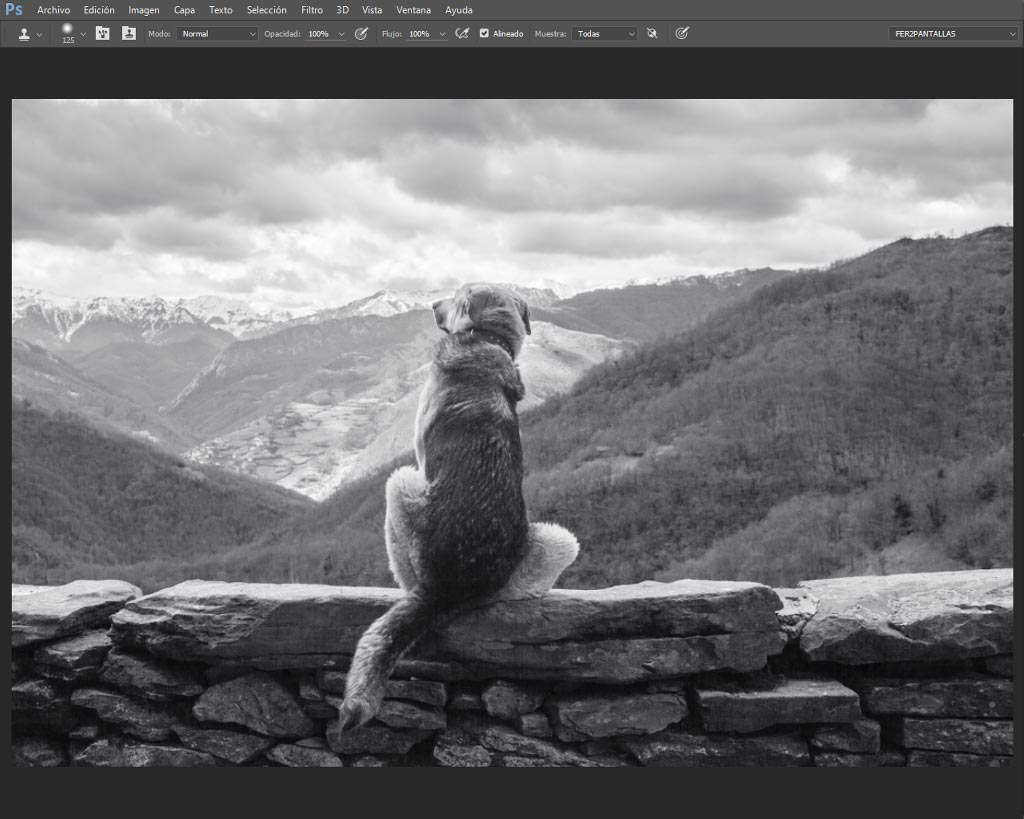Toggle ignore adjustment layers when cloning icon
This screenshot has height=819, width=1024.
tap(652, 33)
